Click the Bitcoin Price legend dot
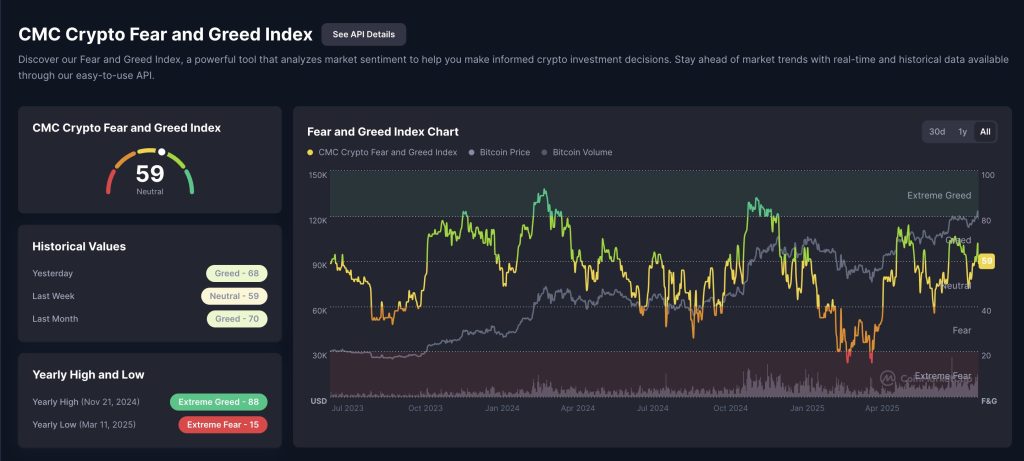Image resolution: width=1024 pixels, height=461 pixels. click(x=472, y=153)
